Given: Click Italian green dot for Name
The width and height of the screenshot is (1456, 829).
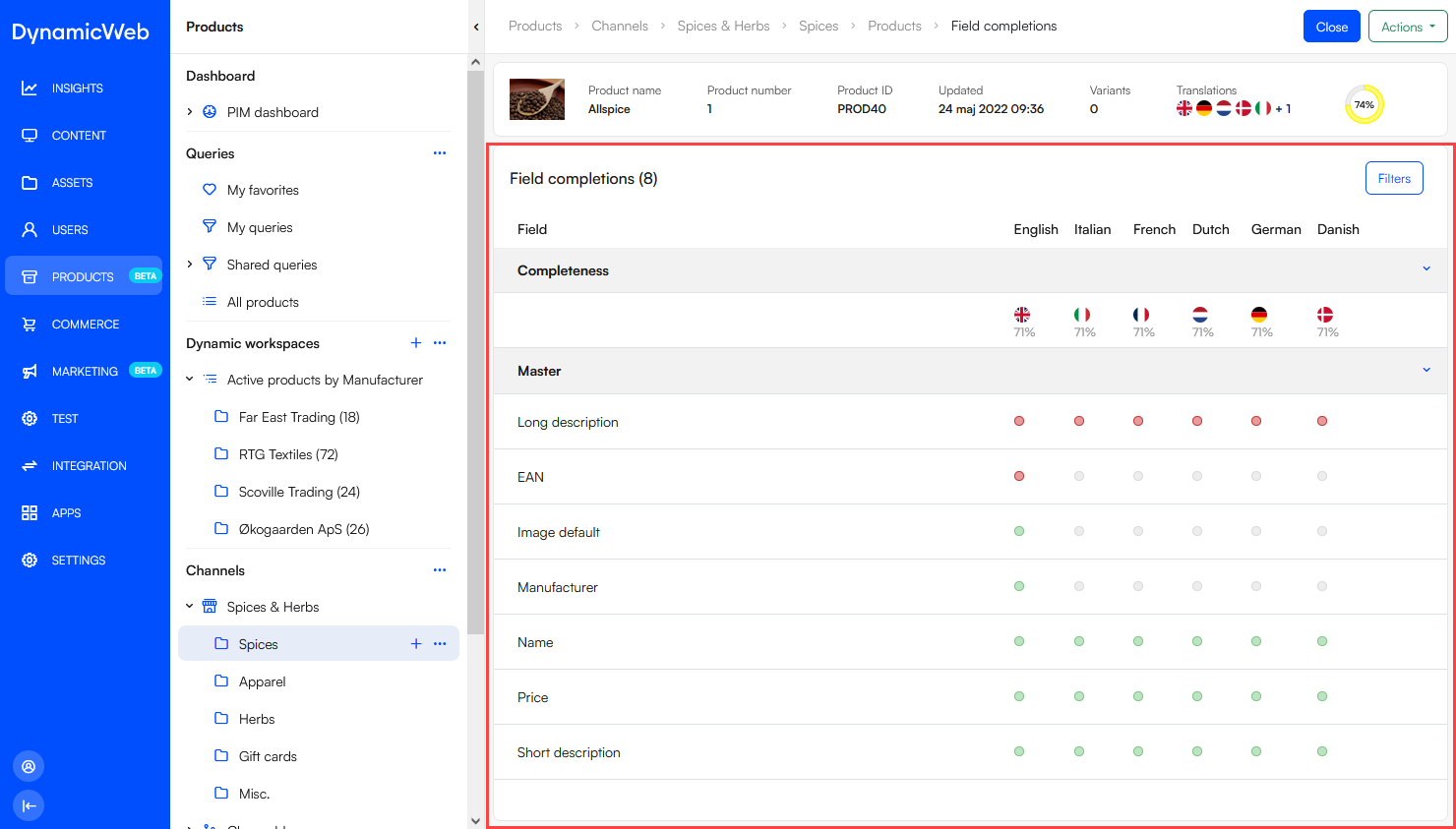Looking at the screenshot, I should click(1079, 641).
